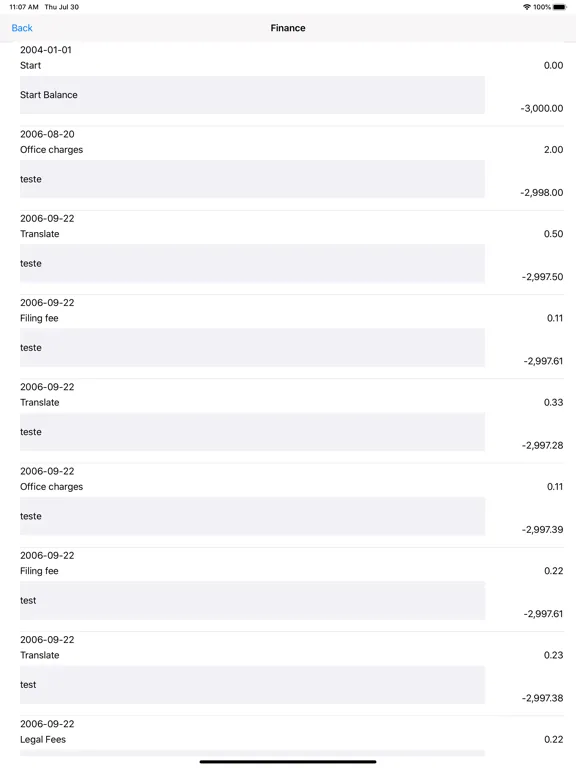Viewport: 576px width, 768px height.
Task: Tap the -2,997.50 running balance
Action: [x=542, y=277]
